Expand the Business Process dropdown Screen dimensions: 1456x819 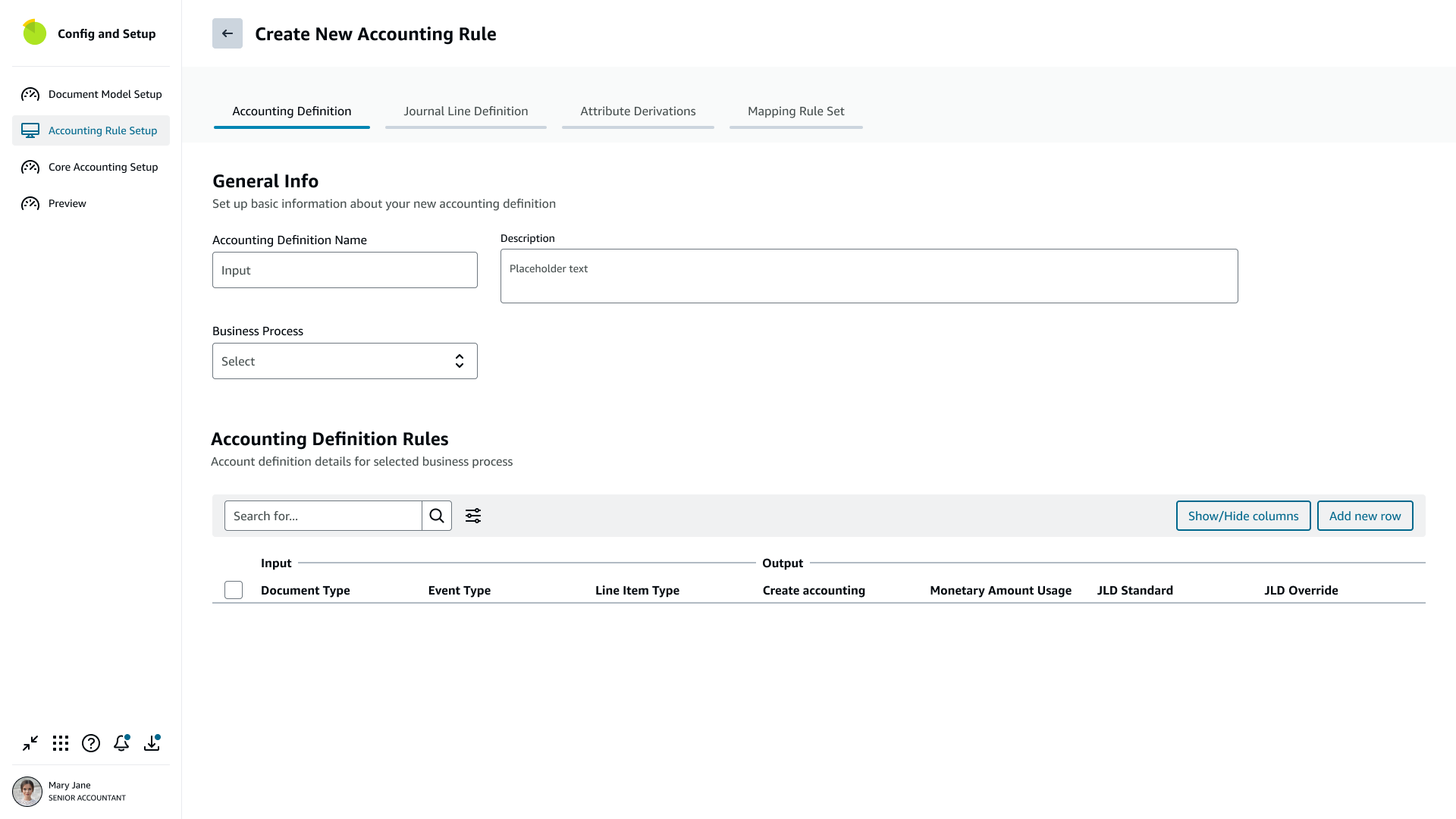pos(345,361)
